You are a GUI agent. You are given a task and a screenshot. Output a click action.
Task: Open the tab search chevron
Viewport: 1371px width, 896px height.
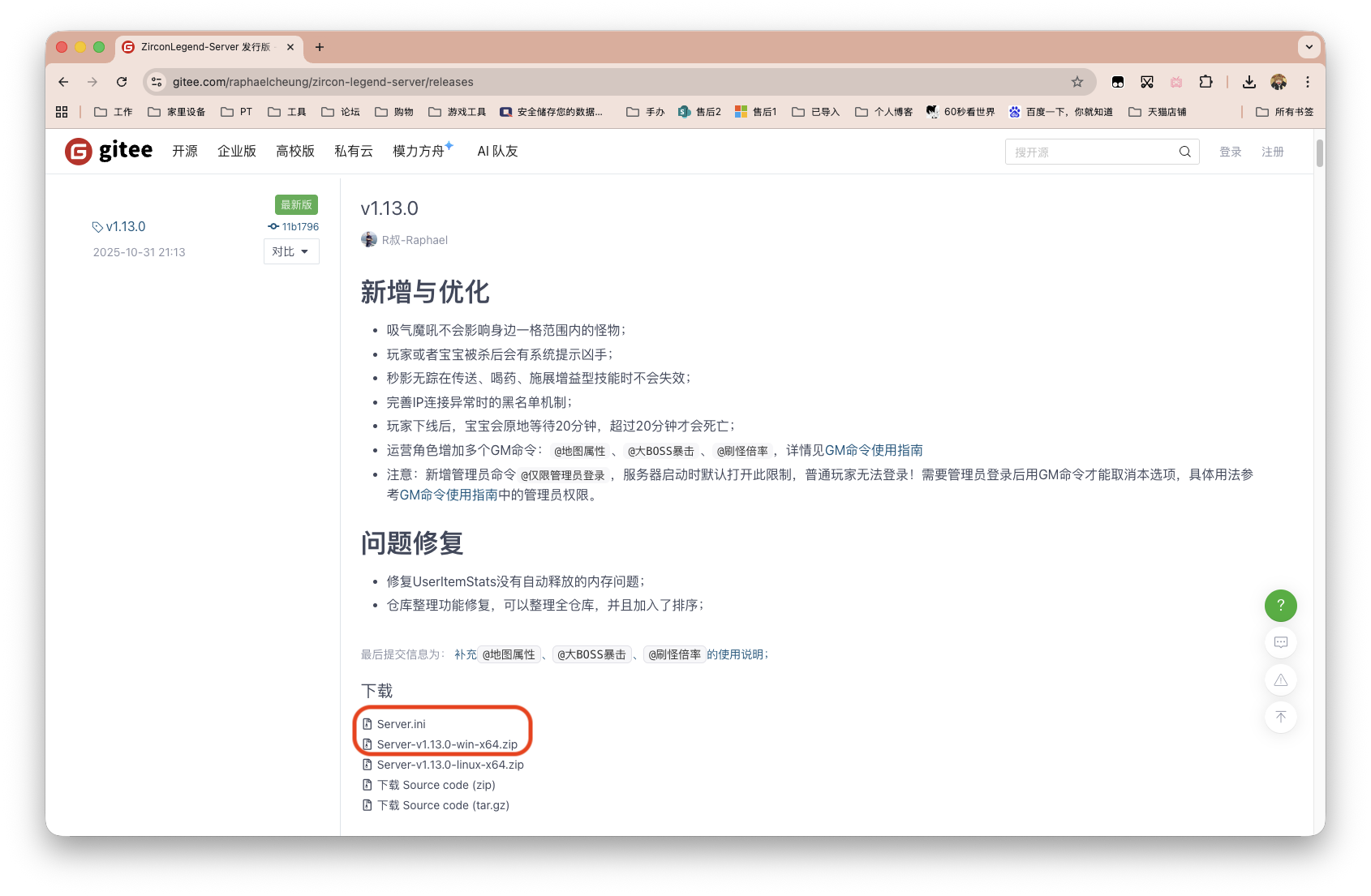[1309, 46]
